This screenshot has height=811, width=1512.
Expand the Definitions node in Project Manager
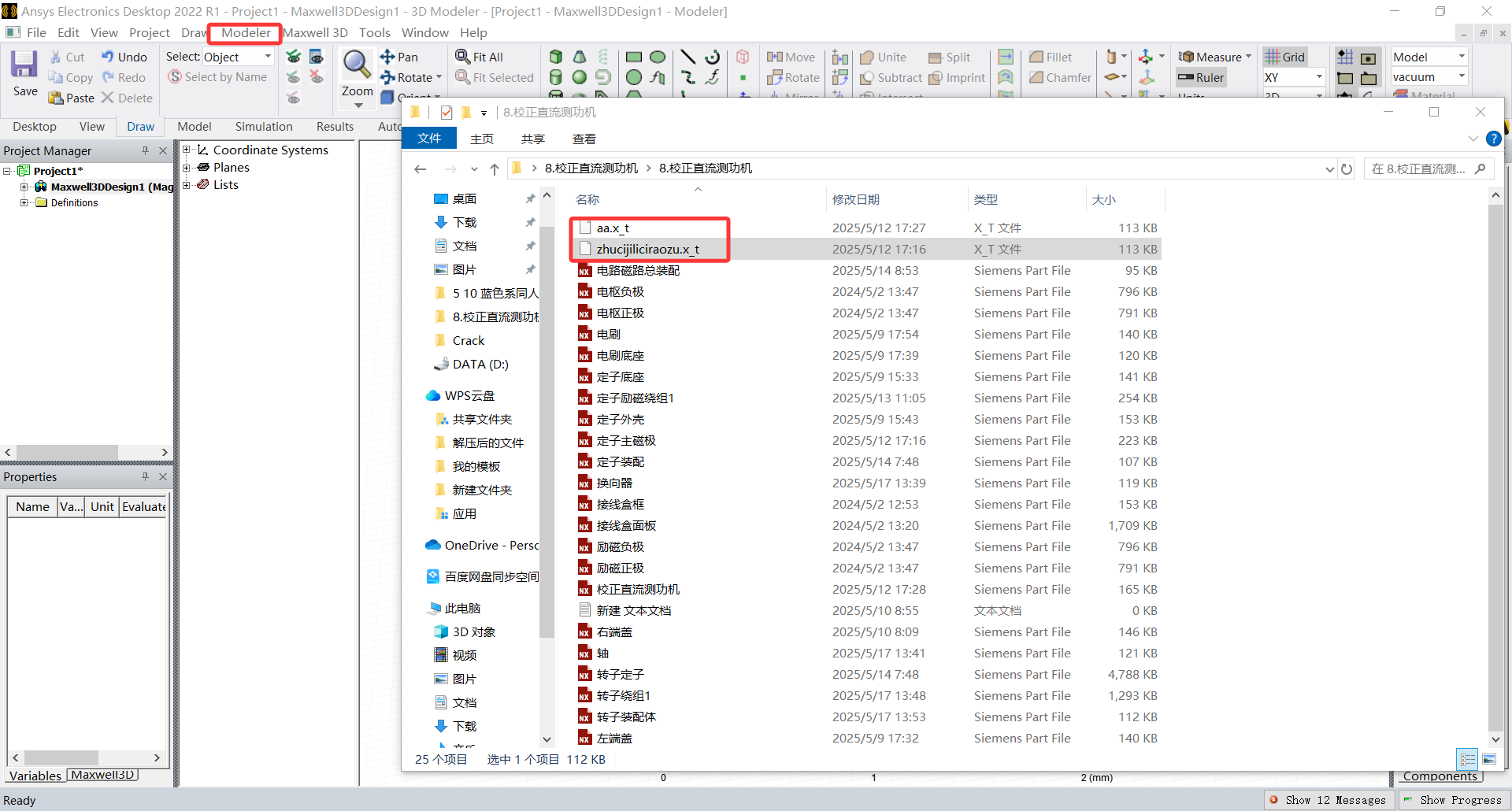(24, 202)
